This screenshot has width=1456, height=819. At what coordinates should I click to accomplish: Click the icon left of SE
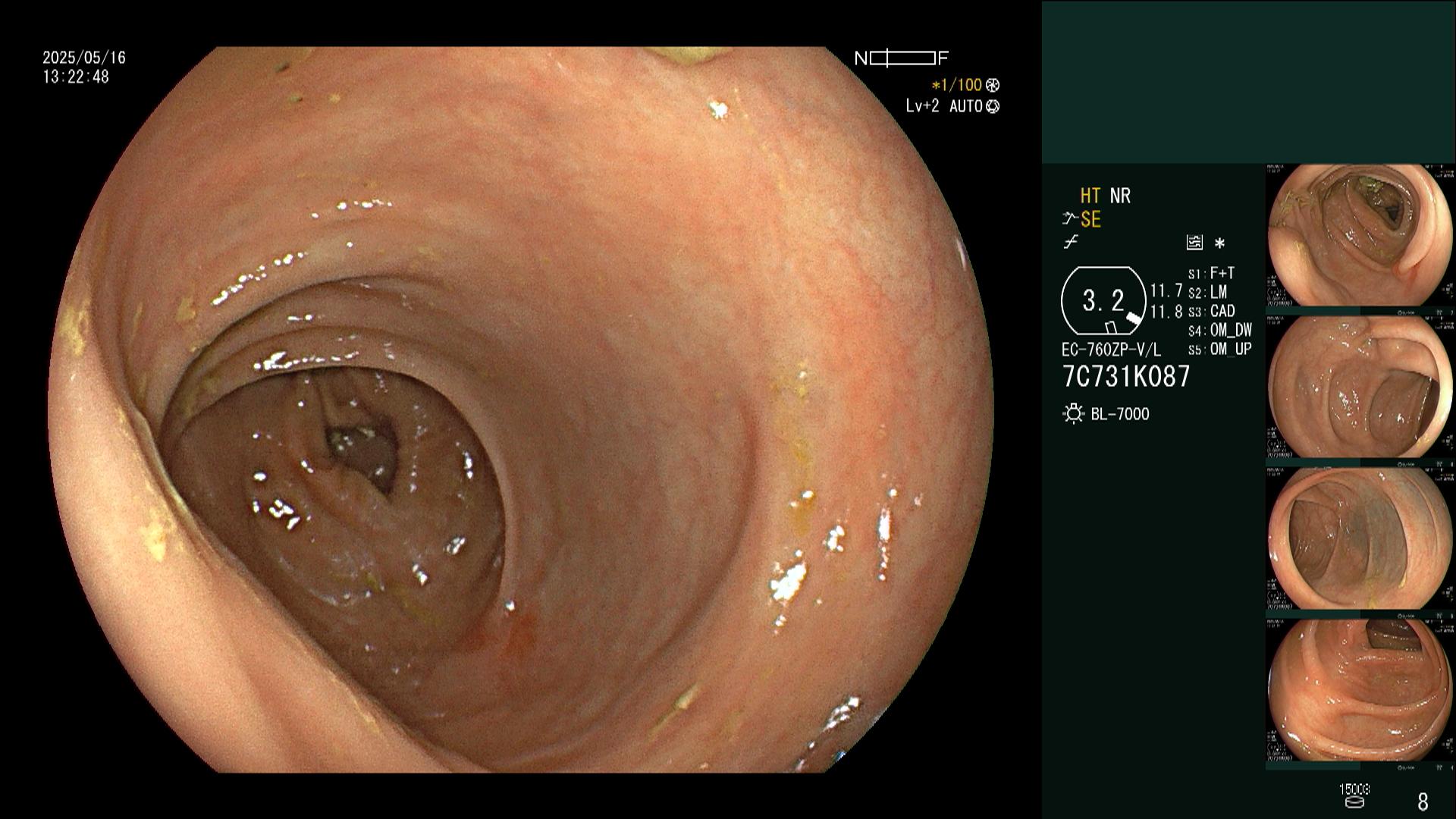tap(1070, 220)
